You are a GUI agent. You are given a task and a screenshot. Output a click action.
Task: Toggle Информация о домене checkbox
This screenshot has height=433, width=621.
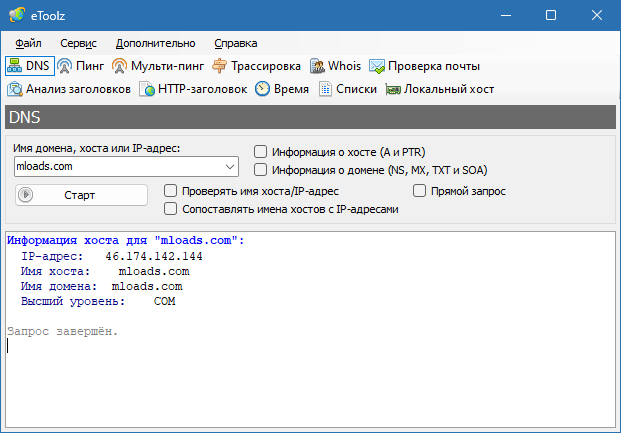(260, 170)
